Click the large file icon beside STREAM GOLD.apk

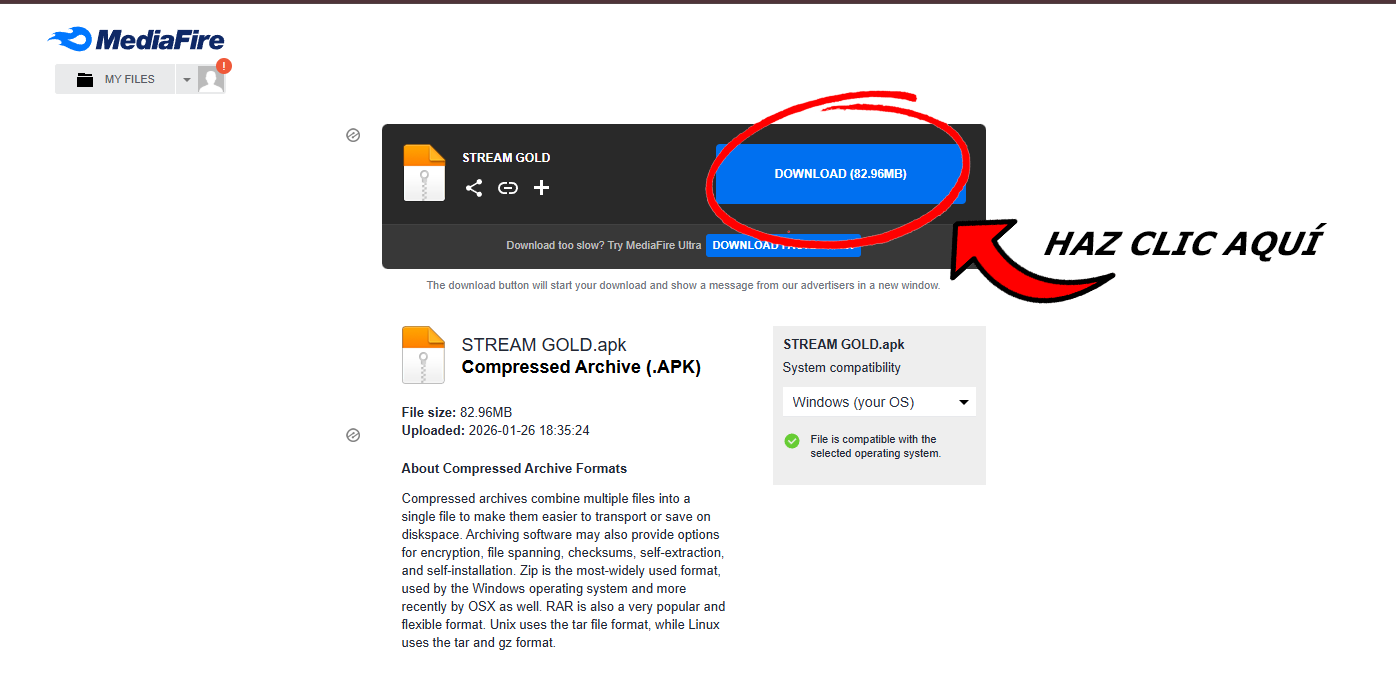pos(423,355)
